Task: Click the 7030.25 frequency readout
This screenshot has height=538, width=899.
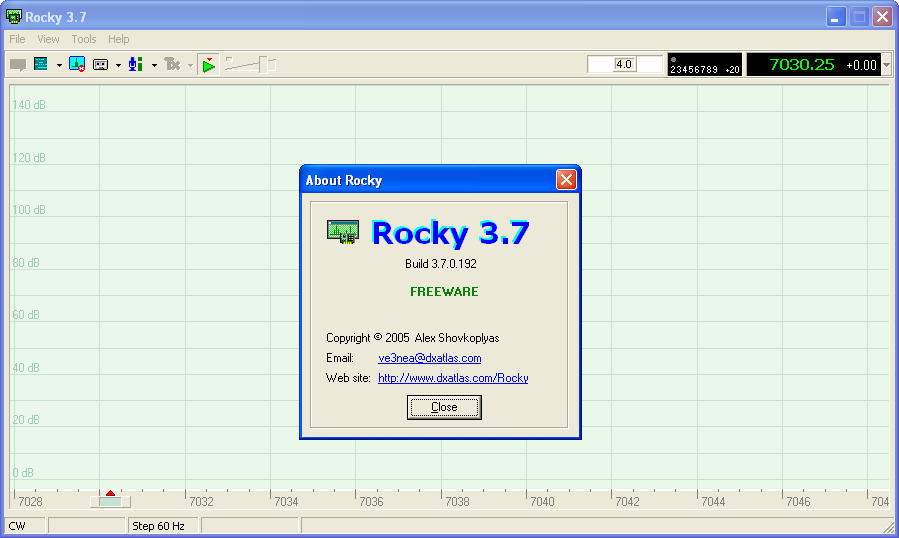Action: coord(801,64)
